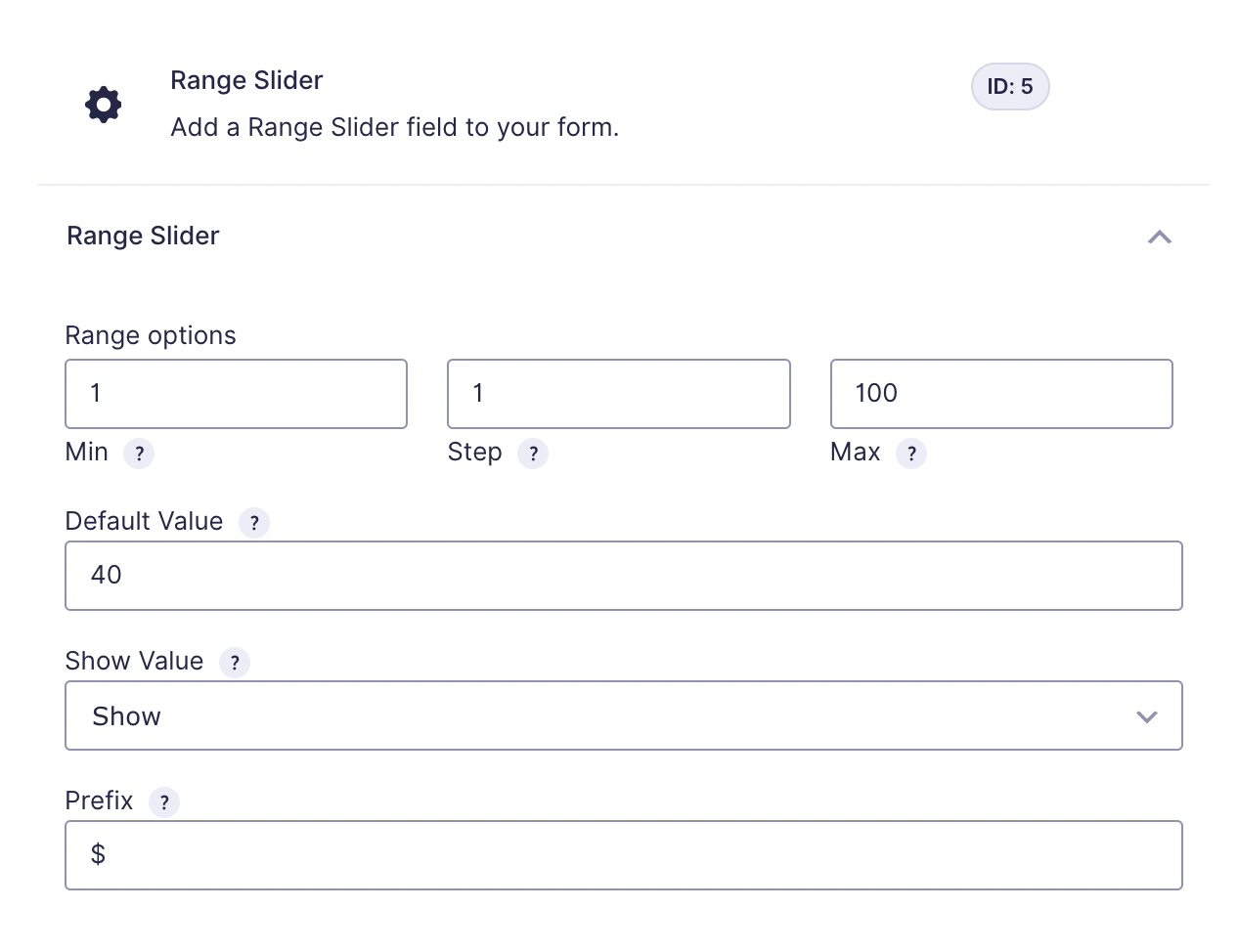
Task: Open the help tooltip next to Step
Action: pos(533,454)
